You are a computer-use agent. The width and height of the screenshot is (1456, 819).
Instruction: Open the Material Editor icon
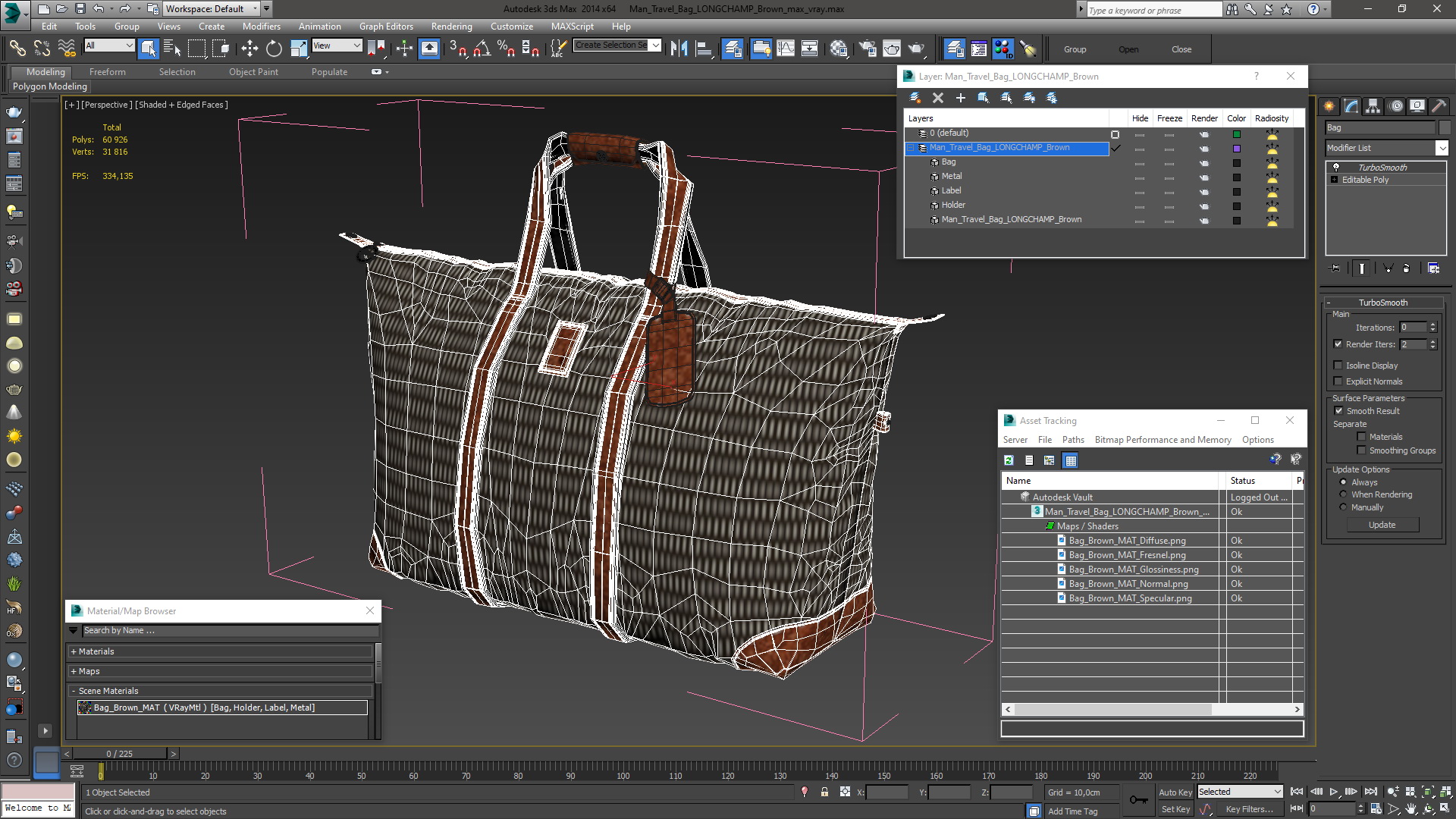point(838,49)
